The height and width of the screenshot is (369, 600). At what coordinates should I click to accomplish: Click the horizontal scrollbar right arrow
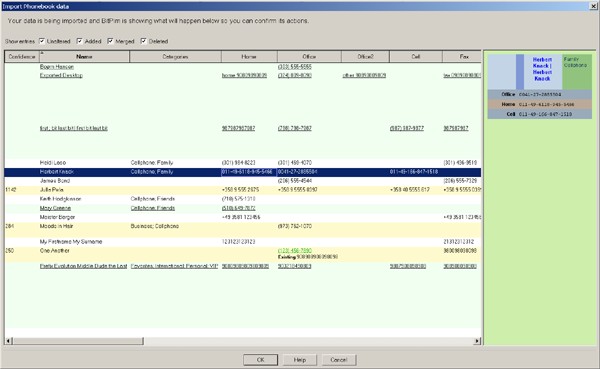477,341
